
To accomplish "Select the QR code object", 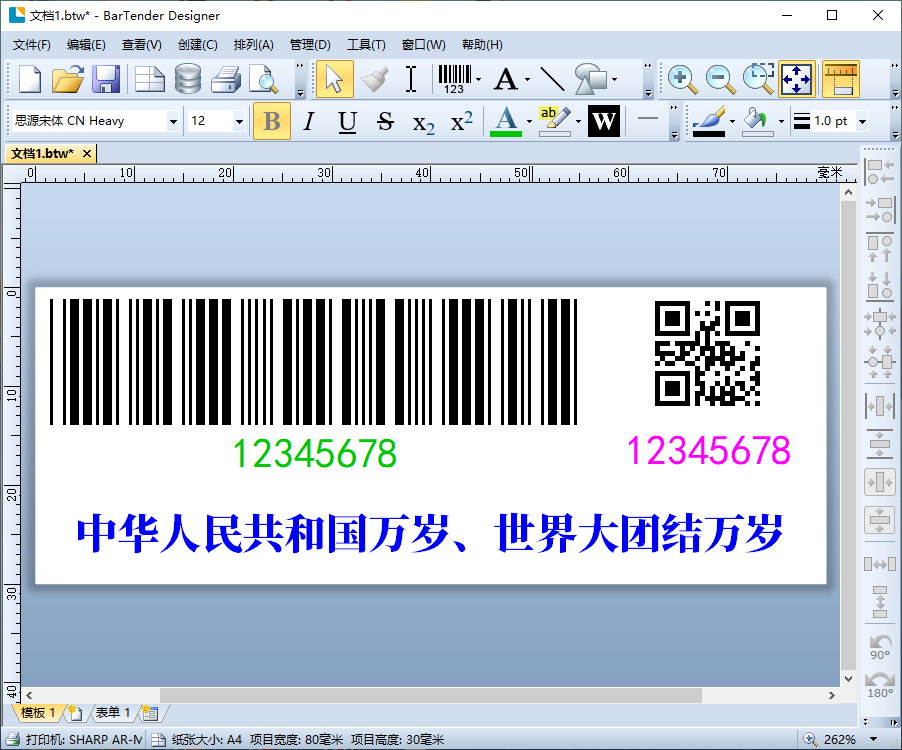I will click(x=708, y=353).
